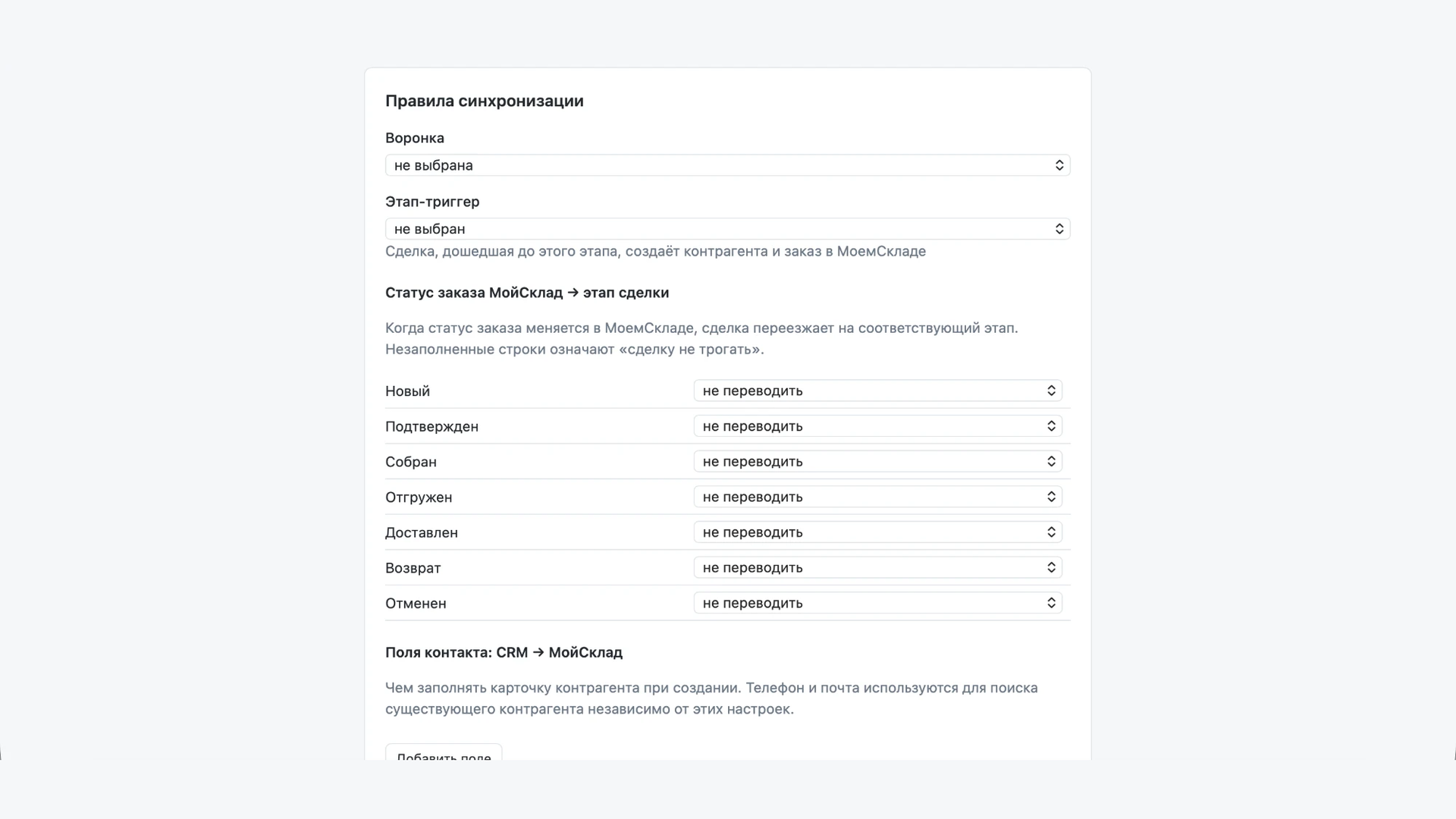Open the Воронка dropdown

click(727, 165)
